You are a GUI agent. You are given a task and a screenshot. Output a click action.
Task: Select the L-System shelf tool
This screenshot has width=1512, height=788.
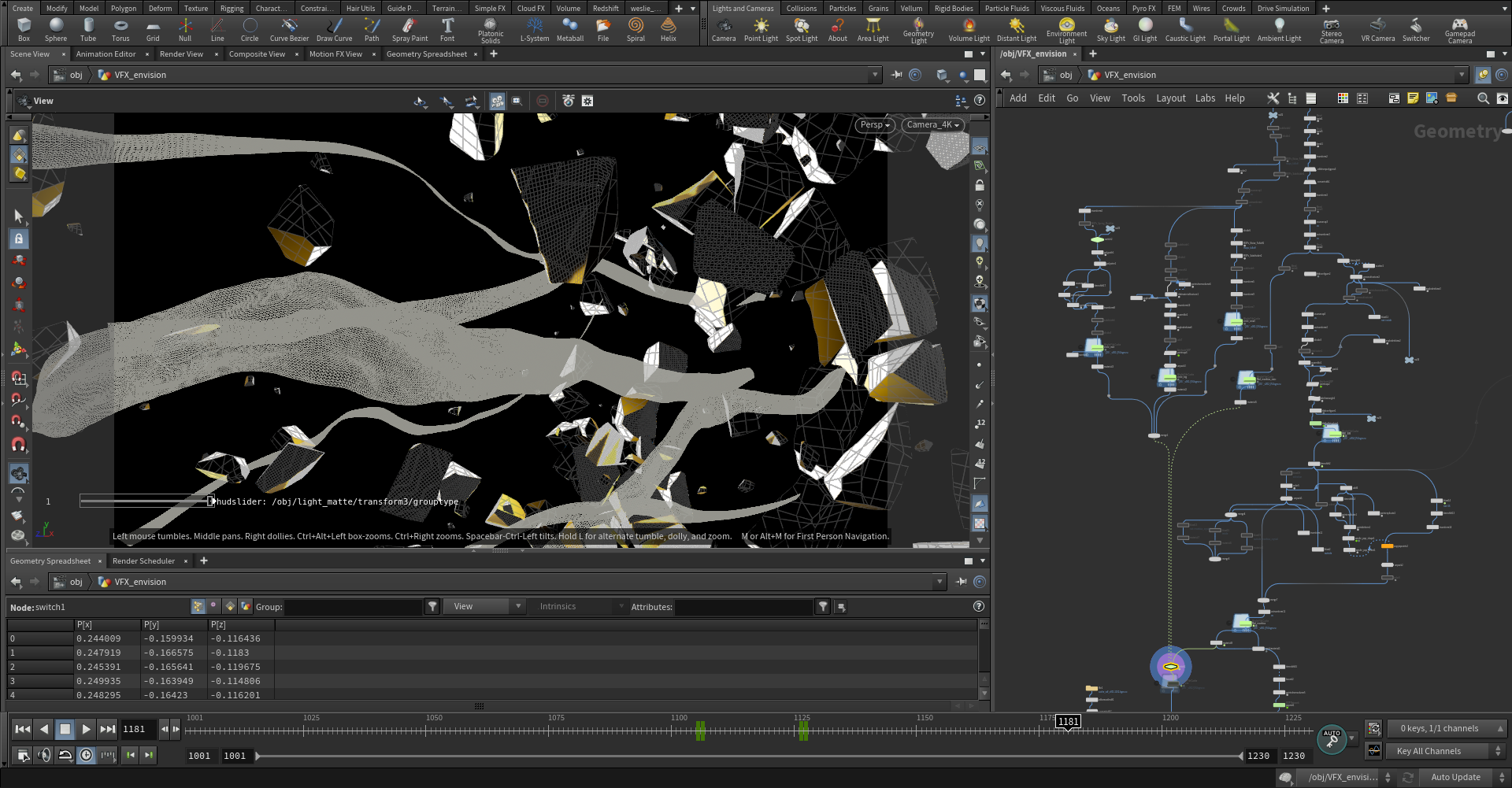tap(535, 30)
